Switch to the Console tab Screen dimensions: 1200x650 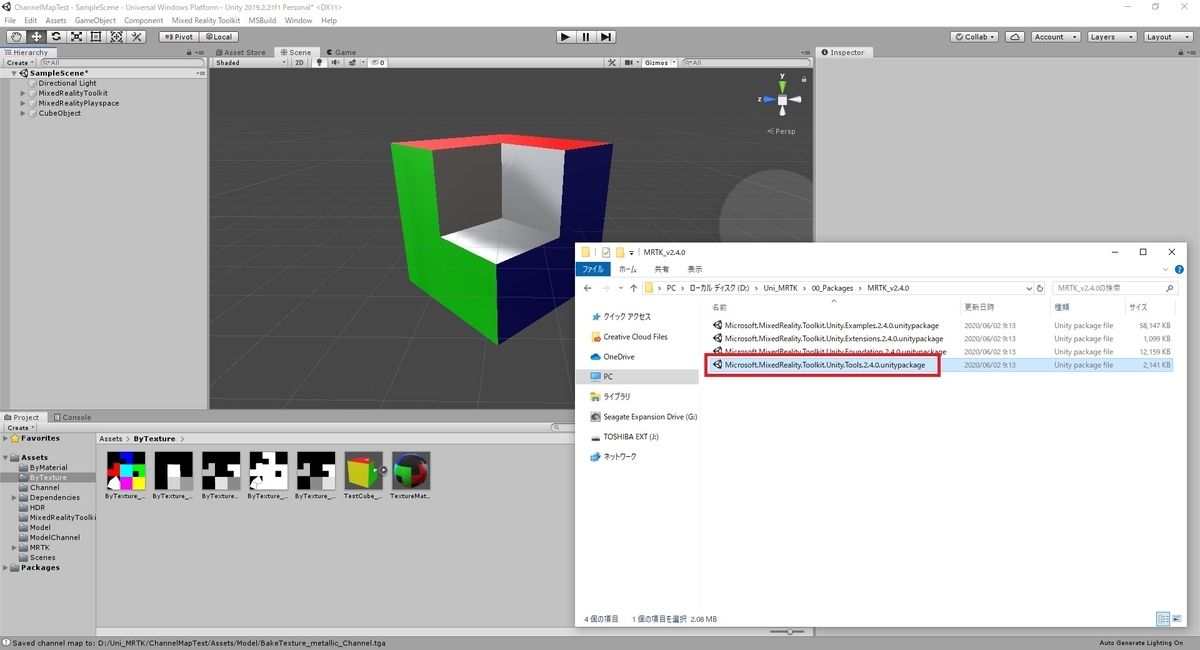click(x=72, y=417)
